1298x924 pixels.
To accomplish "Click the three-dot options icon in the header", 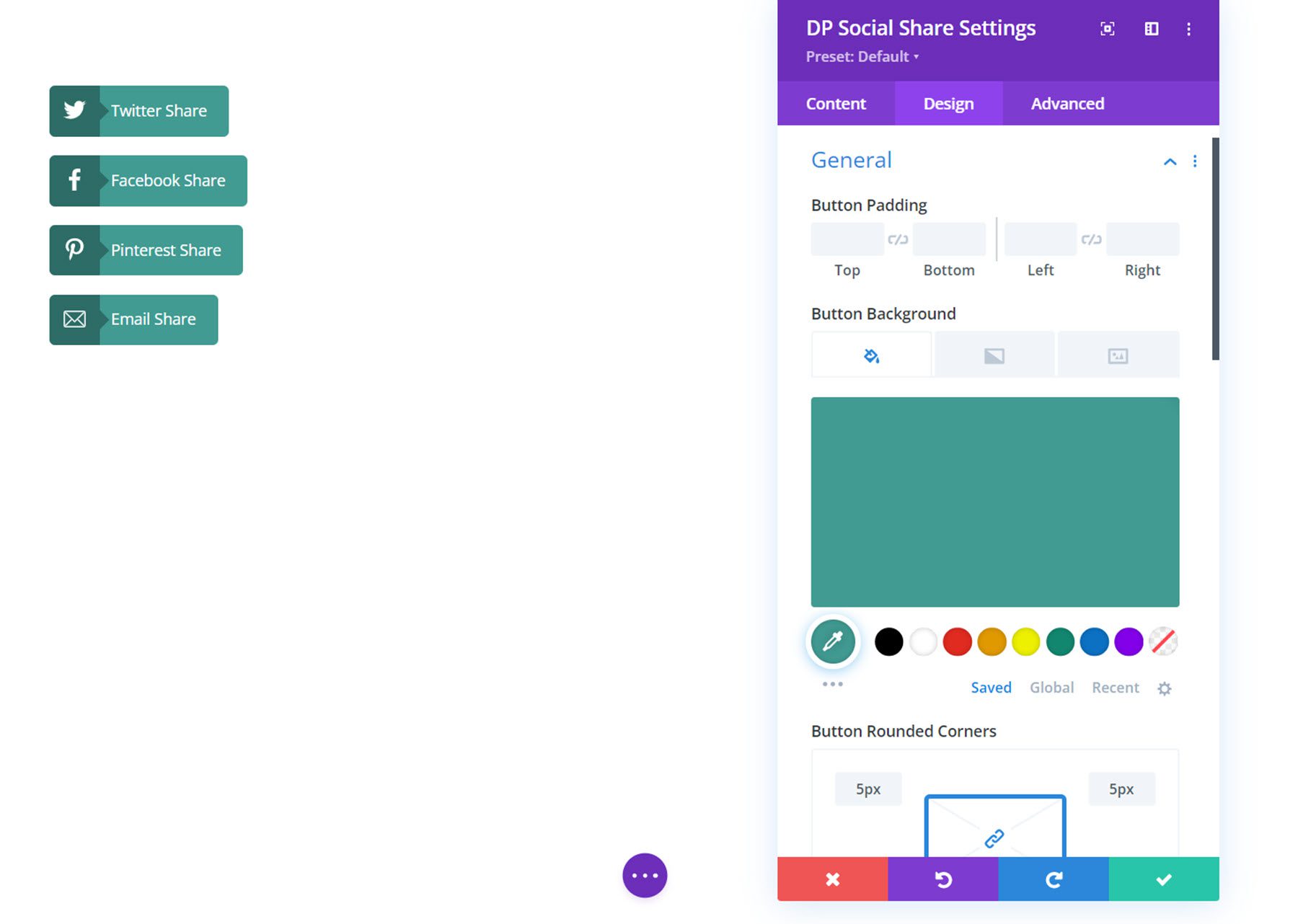I will tap(1189, 29).
